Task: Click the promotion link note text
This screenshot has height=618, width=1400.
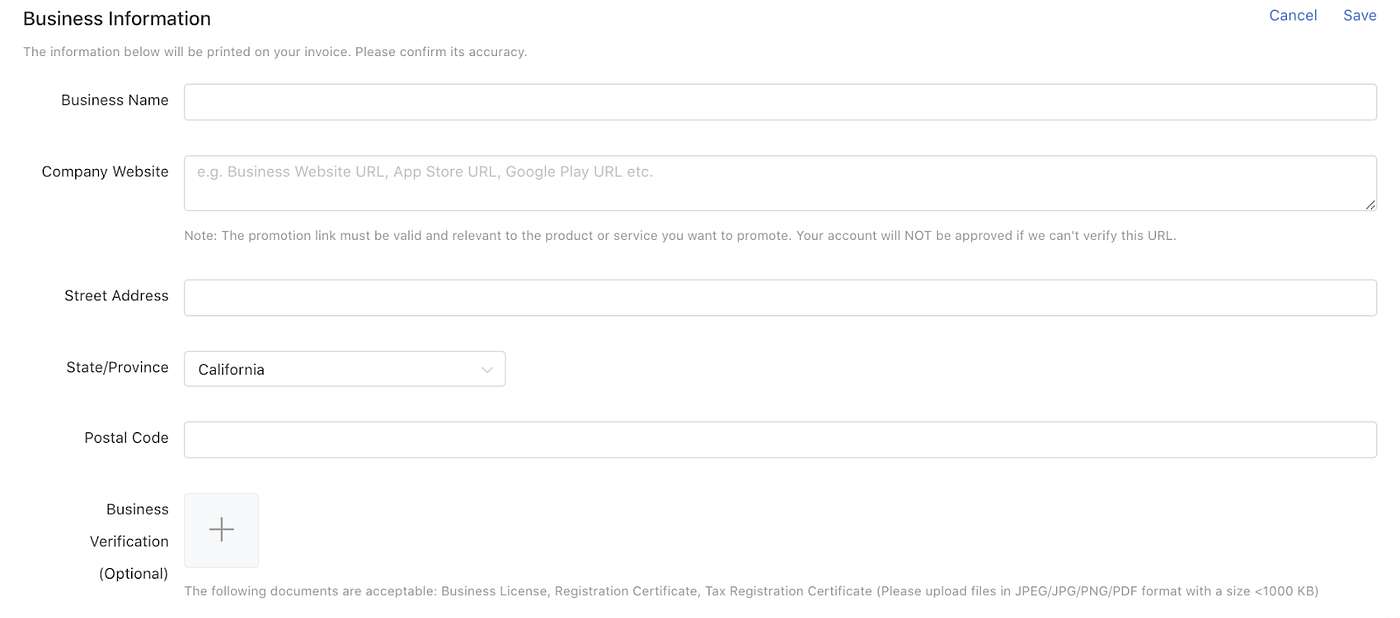Action: pyautogui.click(x=680, y=236)
